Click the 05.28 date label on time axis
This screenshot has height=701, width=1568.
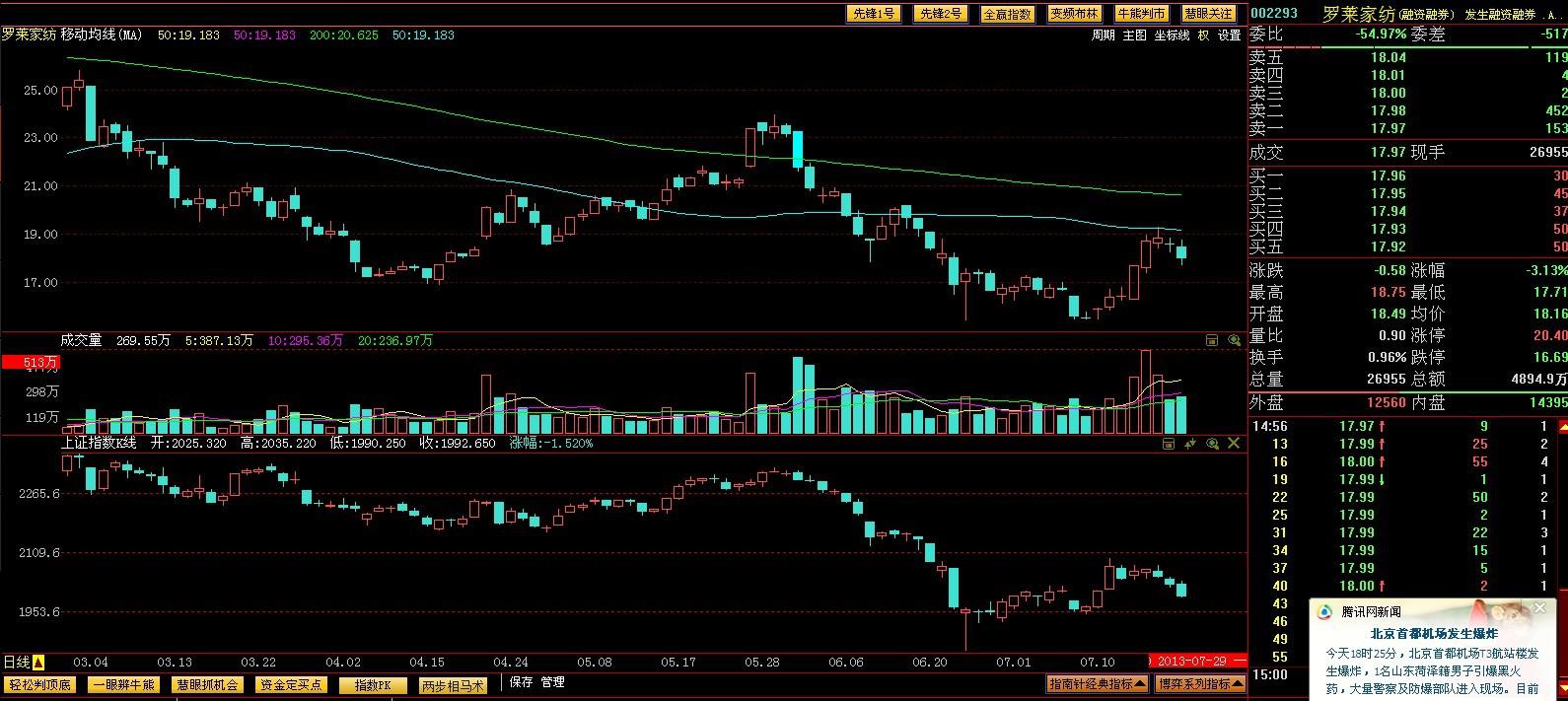pyautogui.click(x=762, y=663)
